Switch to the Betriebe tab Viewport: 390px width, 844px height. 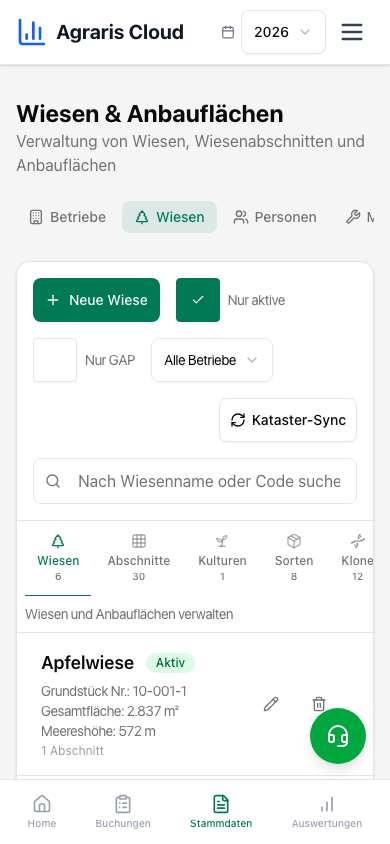(x=67, y=217)
